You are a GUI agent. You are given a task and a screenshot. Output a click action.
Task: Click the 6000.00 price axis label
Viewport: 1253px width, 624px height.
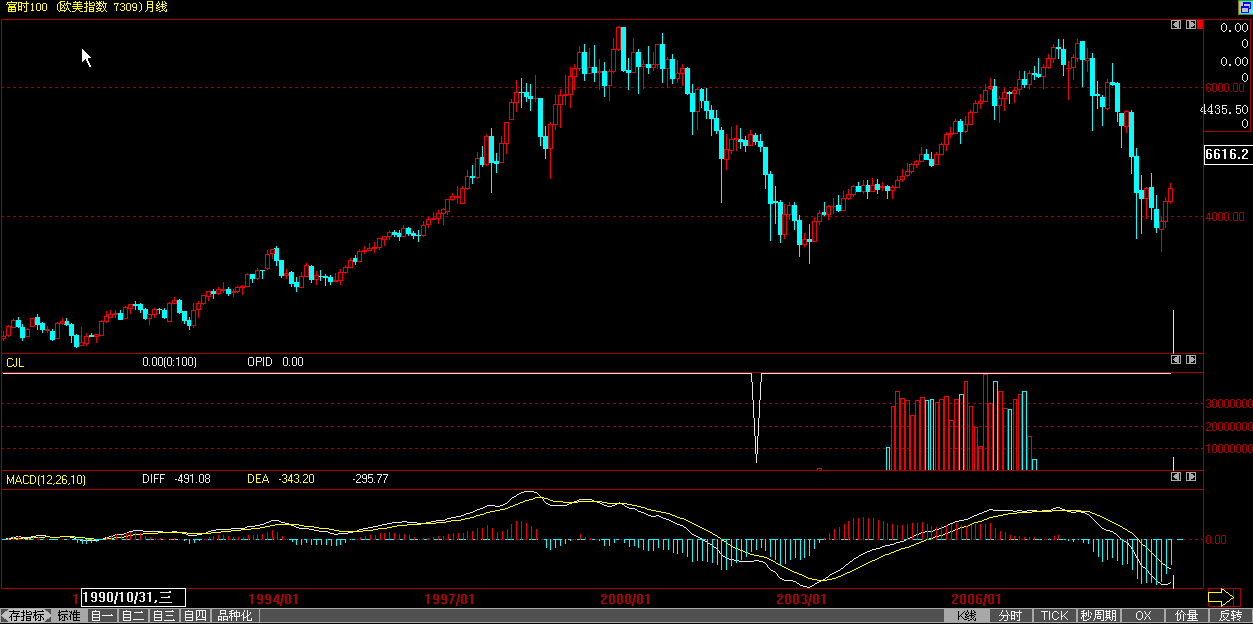(1225, 88)
